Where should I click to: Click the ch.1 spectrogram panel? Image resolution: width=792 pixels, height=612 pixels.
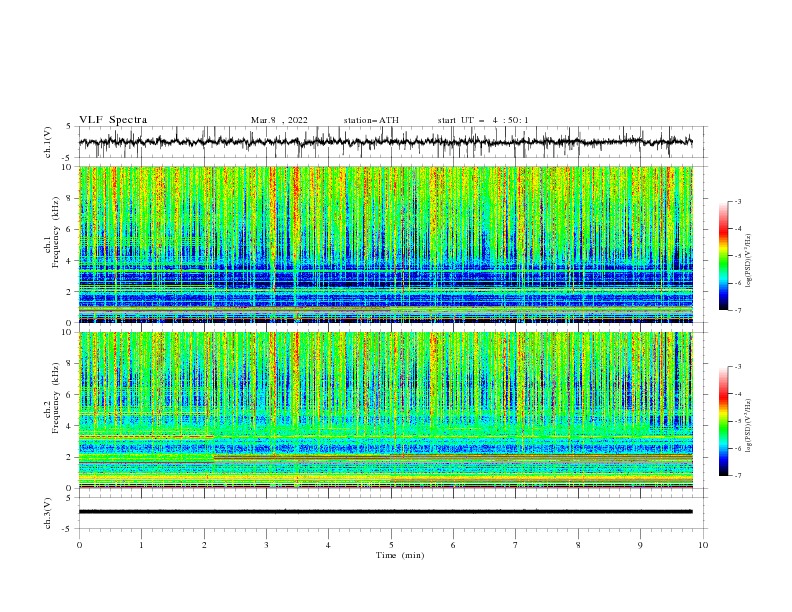[x=386, y=244]
